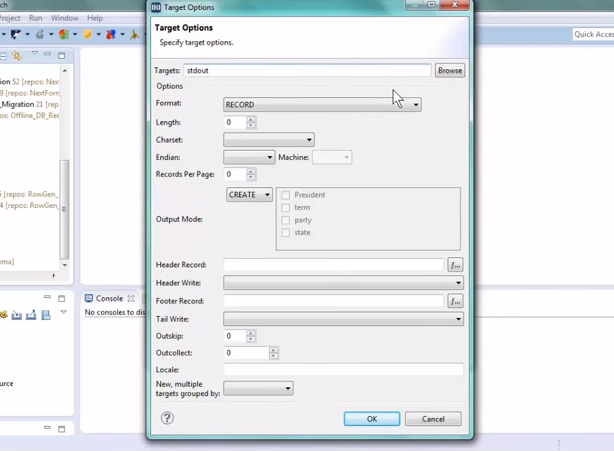Click the gray target toolbar icon

click(40, 34)
